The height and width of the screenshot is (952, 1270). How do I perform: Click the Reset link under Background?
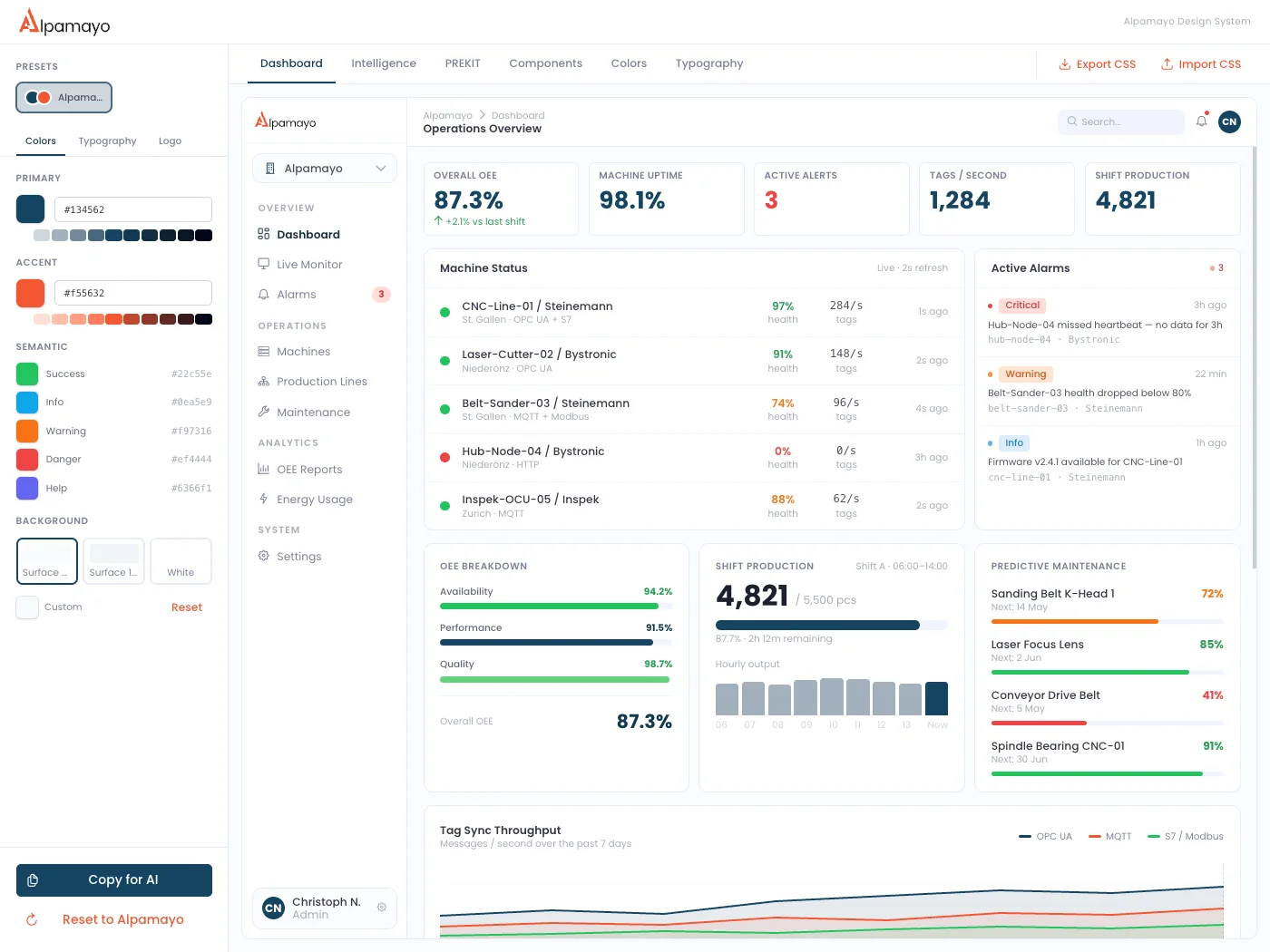[187, 607]
